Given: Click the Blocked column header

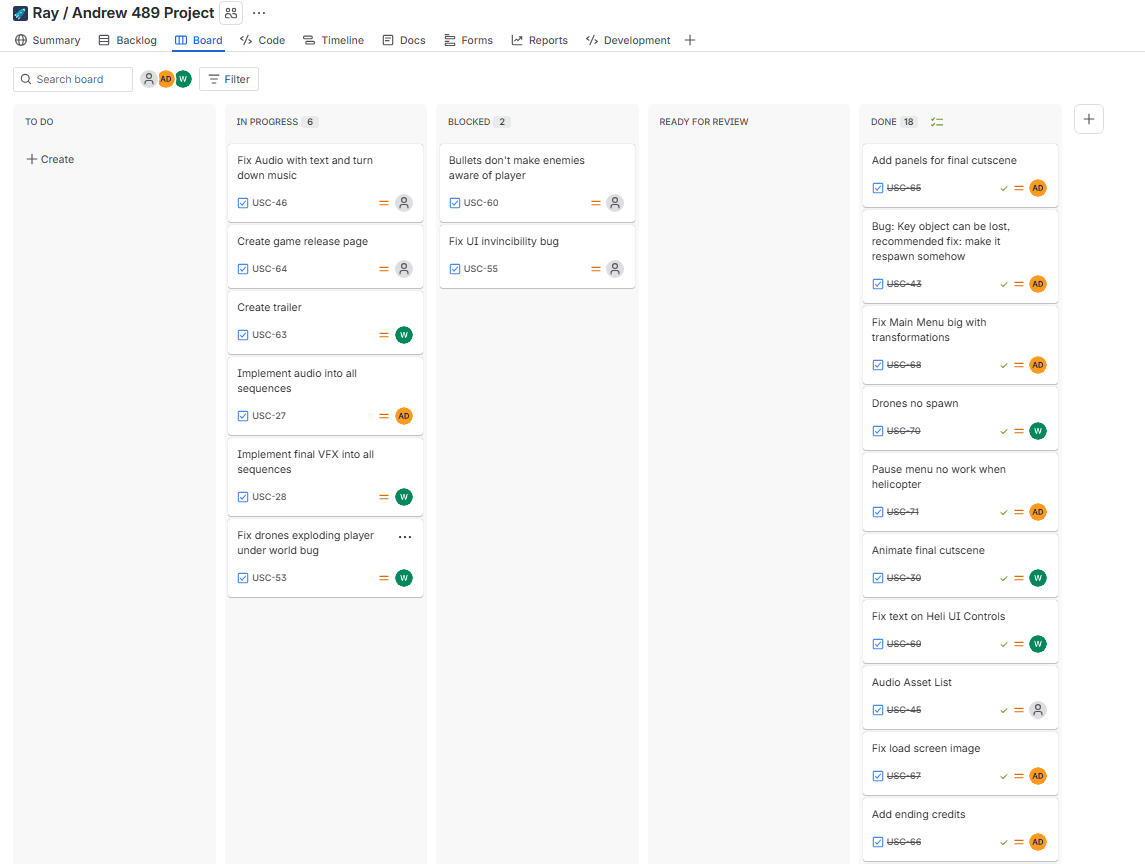Looking at the screenshot, I should pos(469,122).
